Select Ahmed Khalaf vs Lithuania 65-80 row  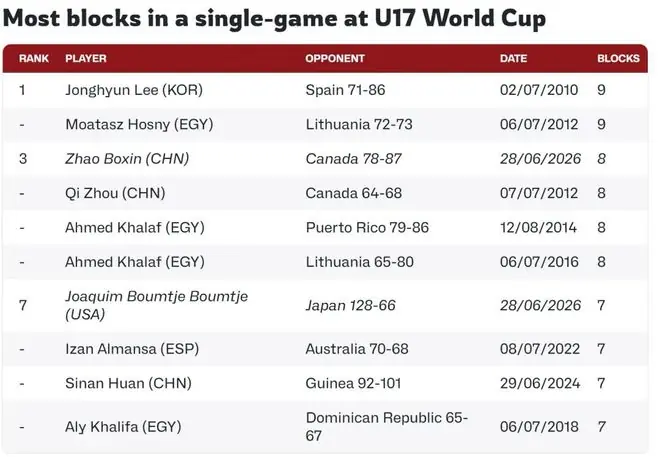[325, 262]
